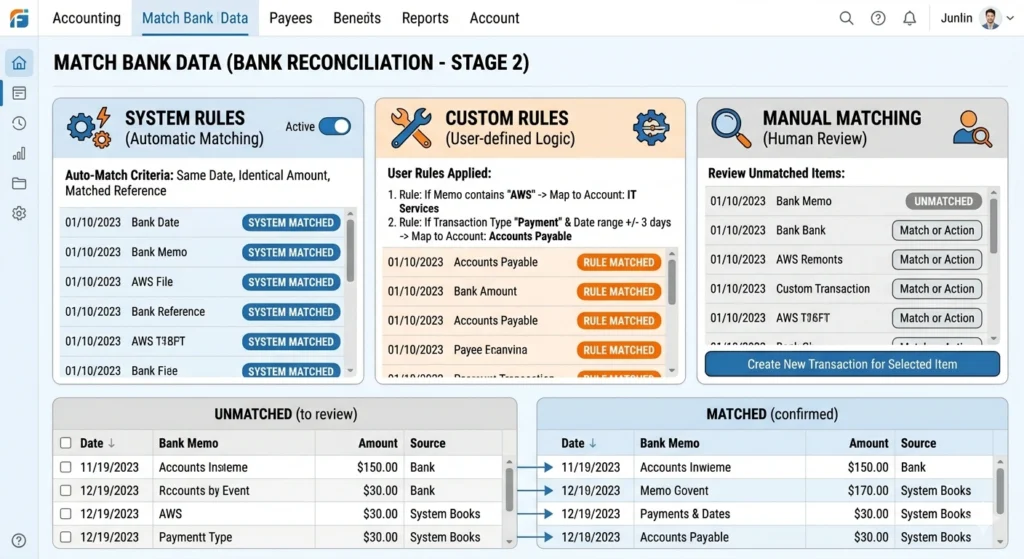Screen dimensions: 1024x559
Task: Click the Junlin user avatar
Action: (x=991, y=18)
